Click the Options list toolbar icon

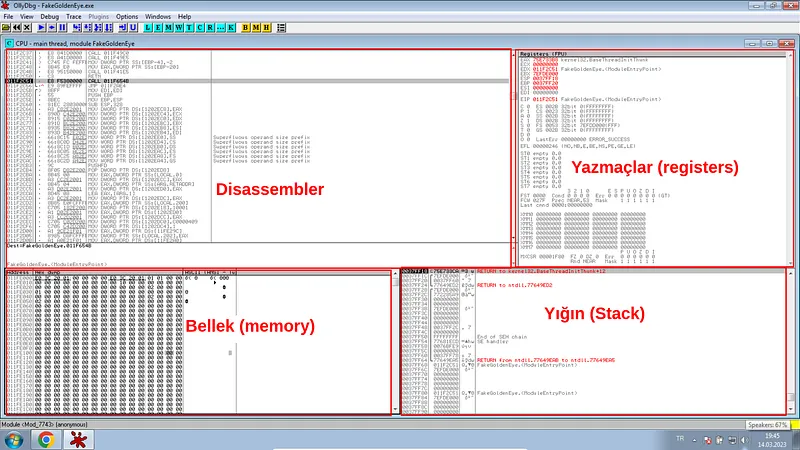pyautogui.click(x=281, y=28)
